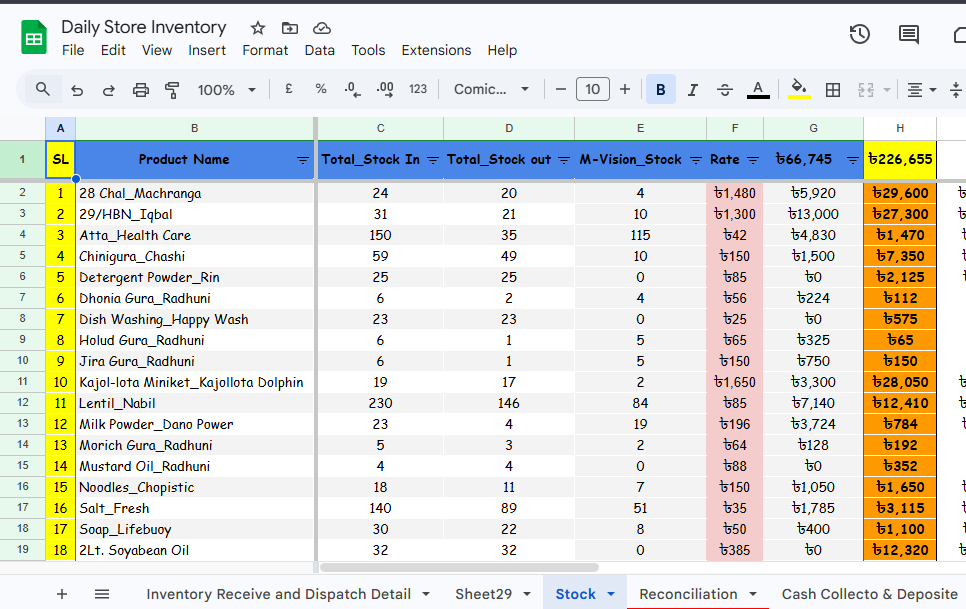Open the Comic font family dropdown
The width and height of the screenshot is (966, 609).
point(491,89)
